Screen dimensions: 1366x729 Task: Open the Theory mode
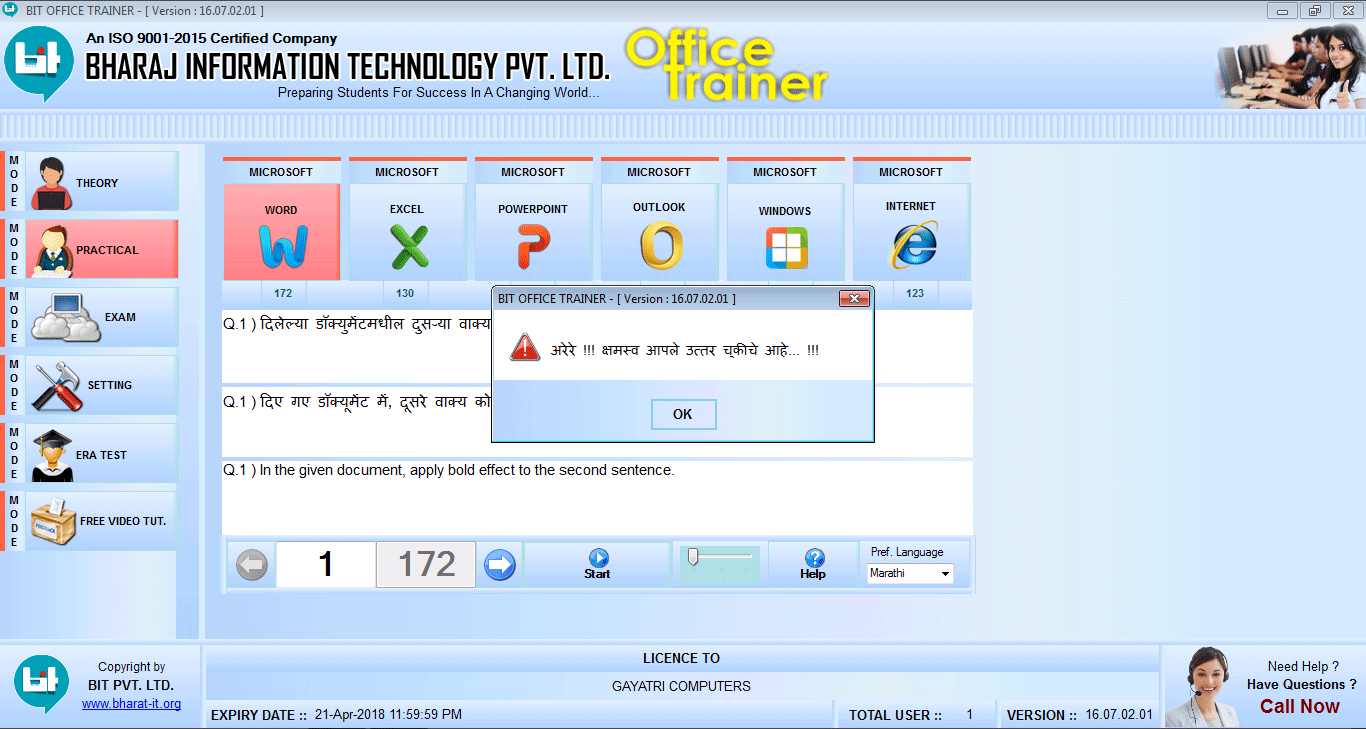[100, 182]
